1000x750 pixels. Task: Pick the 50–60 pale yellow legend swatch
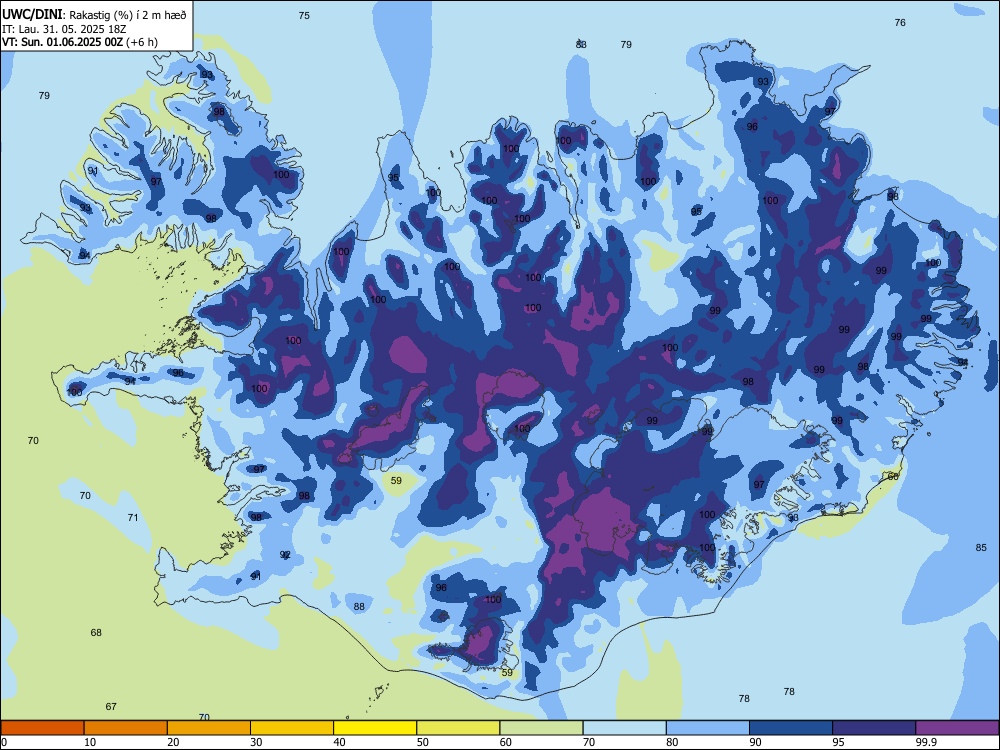(458, 728)
